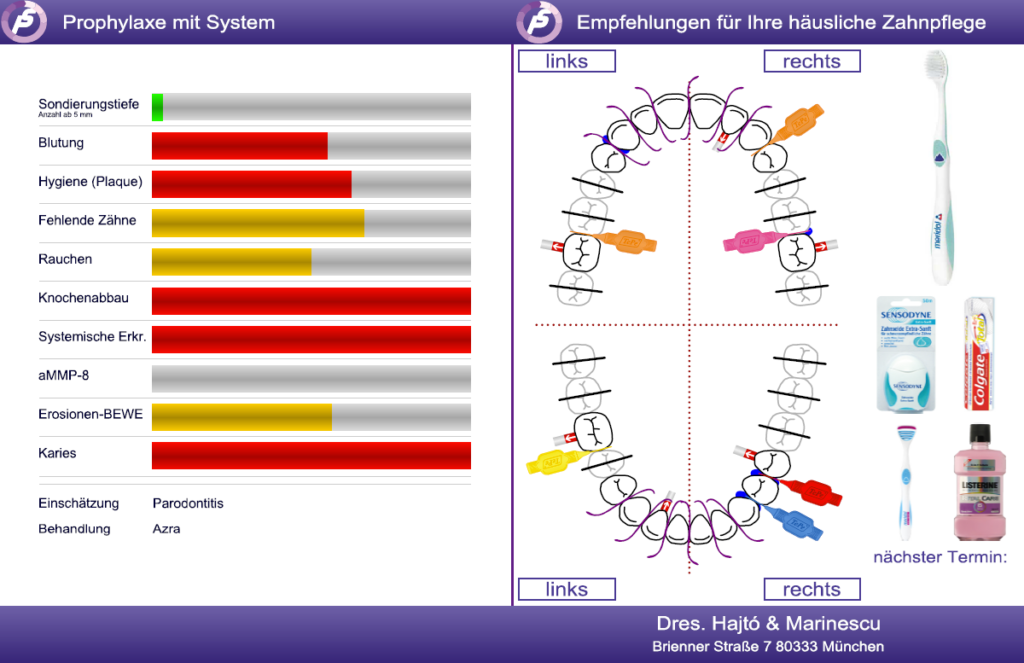Click the Rauchen yellow bar
The image size is (1024, 663).
coord(232,262)
